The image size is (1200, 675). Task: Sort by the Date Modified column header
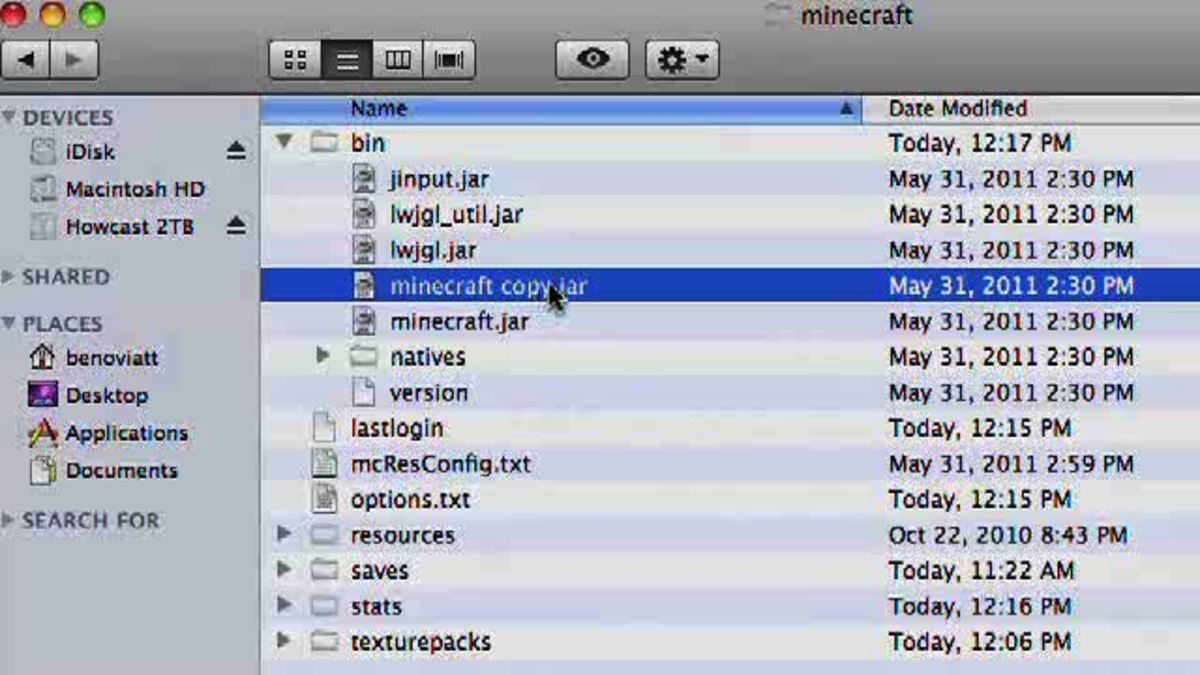[x=1031, y=108]
